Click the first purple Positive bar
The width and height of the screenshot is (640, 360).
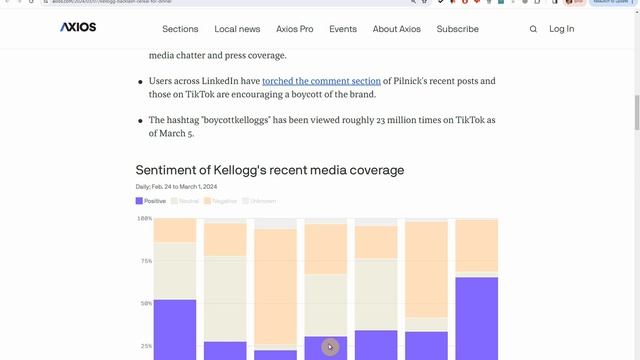point(175,329)
